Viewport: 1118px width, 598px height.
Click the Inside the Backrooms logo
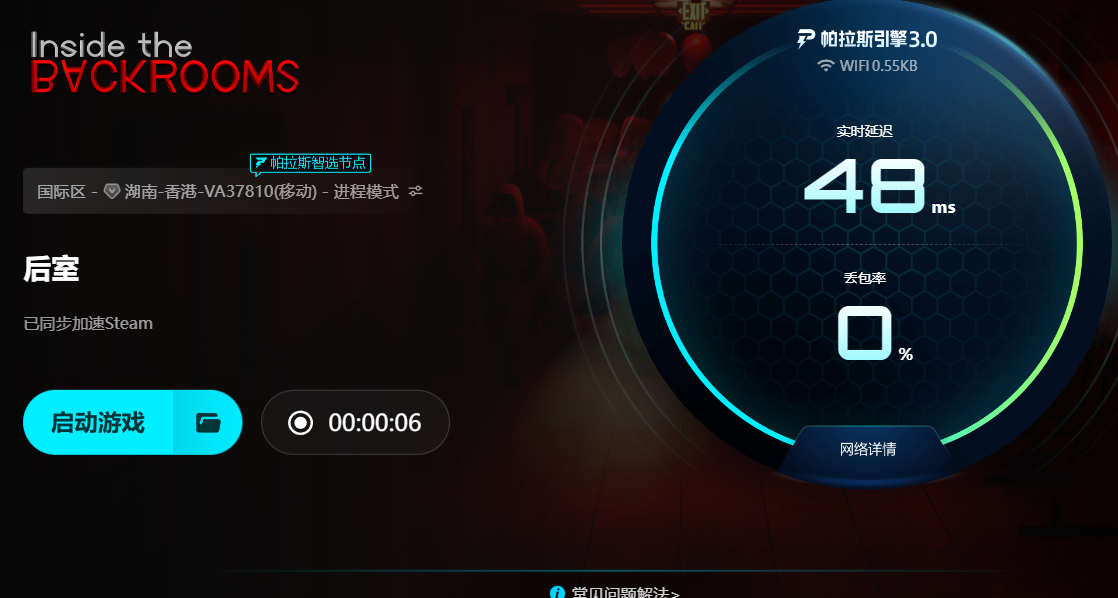(x=164, y=62)
